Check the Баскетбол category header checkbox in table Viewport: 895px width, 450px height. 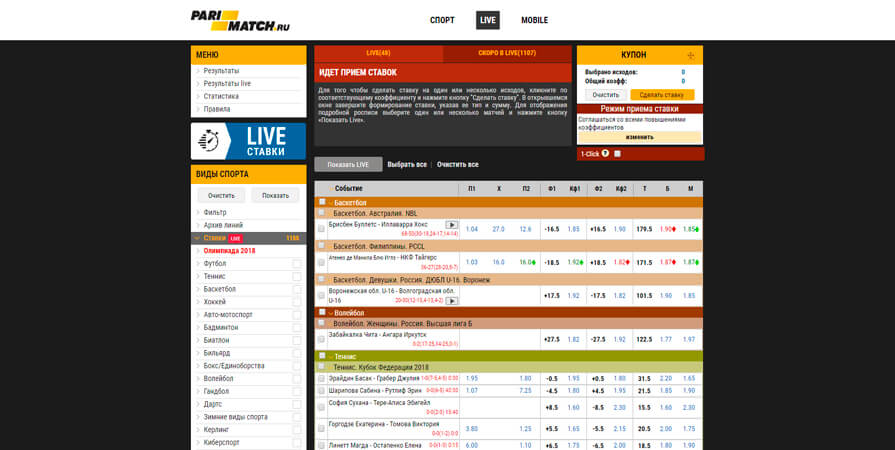coord(322,202)
